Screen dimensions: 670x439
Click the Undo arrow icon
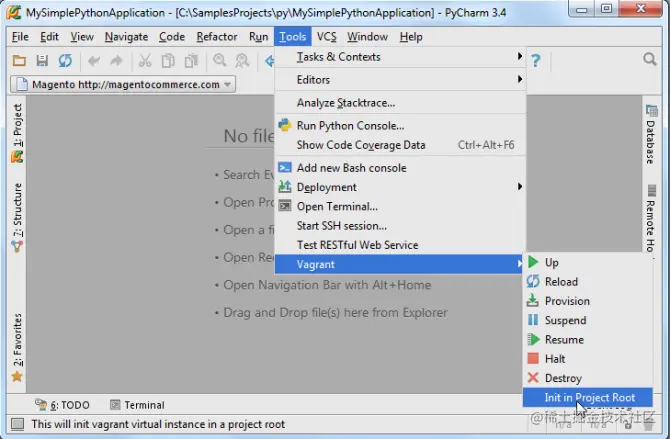tap(94, 61)
